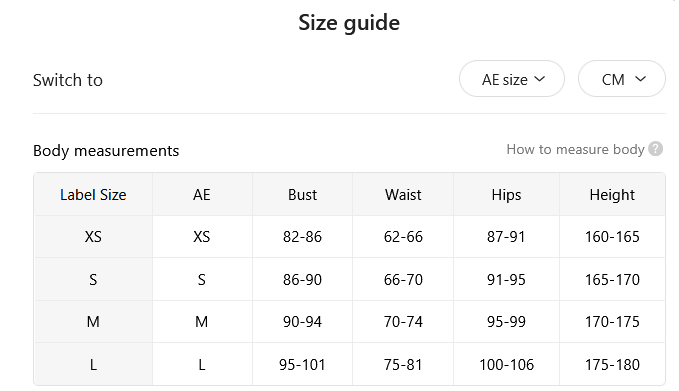This screenshot has height=391, width=679.
Task: Click the Label Size column header
Action: (x=93, y=194)
